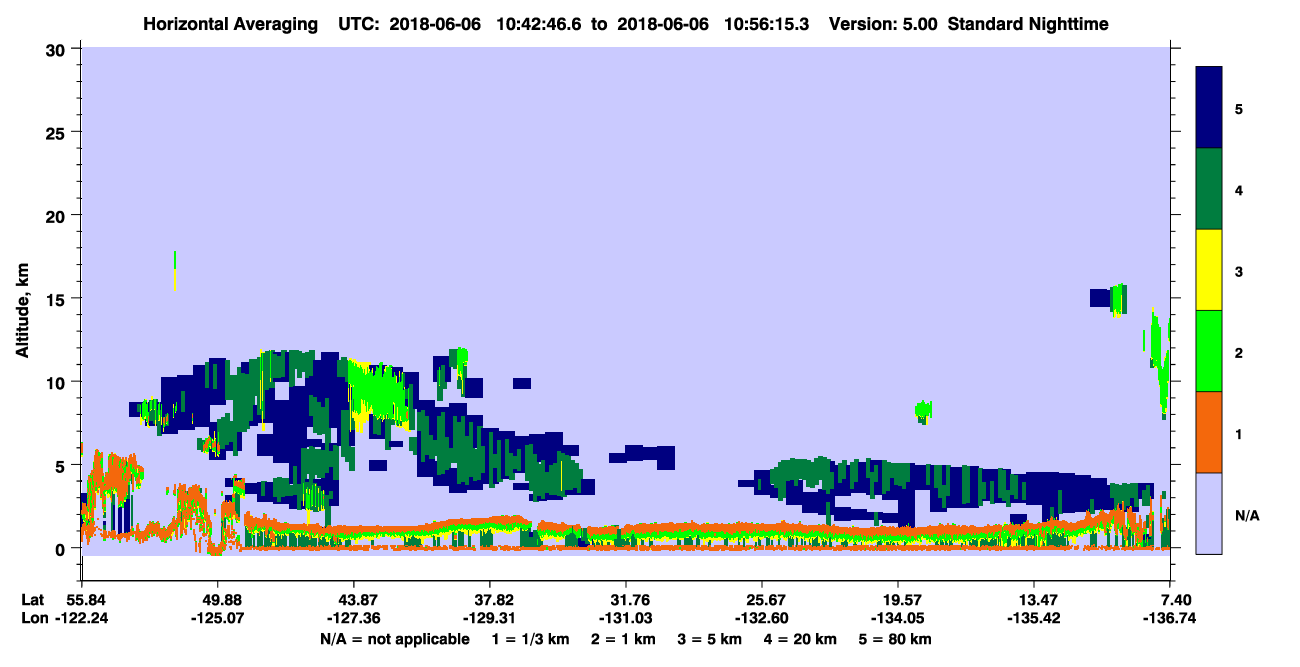Click legend text '5 = 80 km'
The width and height of the screenshot is (1300, 667).
click(897, 639)
